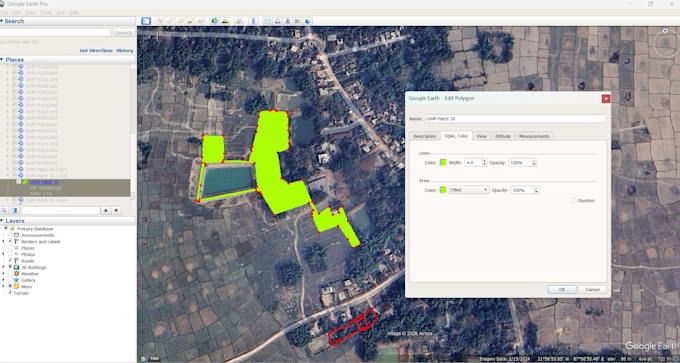The image size is (680, 363).
Task: Enable the Places layer checkbox
Action: point(10,248)
